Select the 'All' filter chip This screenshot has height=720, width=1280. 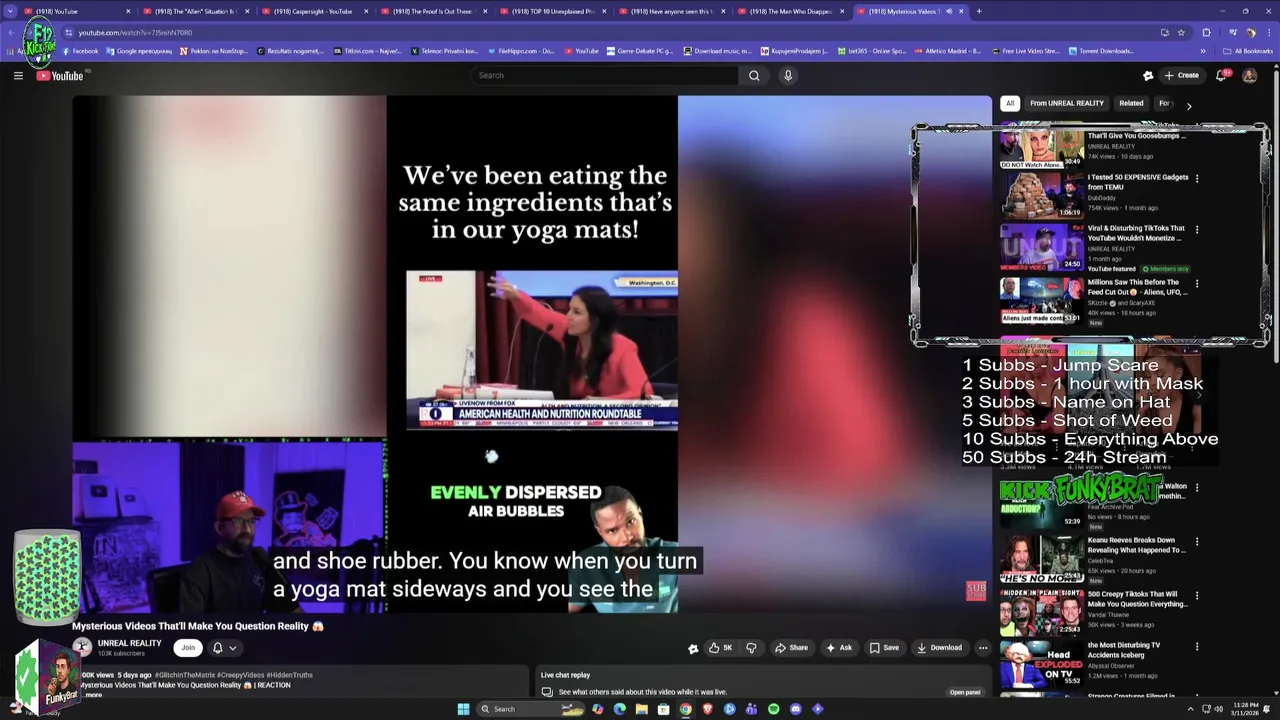pyautogui.click(x=1010, y=103)
